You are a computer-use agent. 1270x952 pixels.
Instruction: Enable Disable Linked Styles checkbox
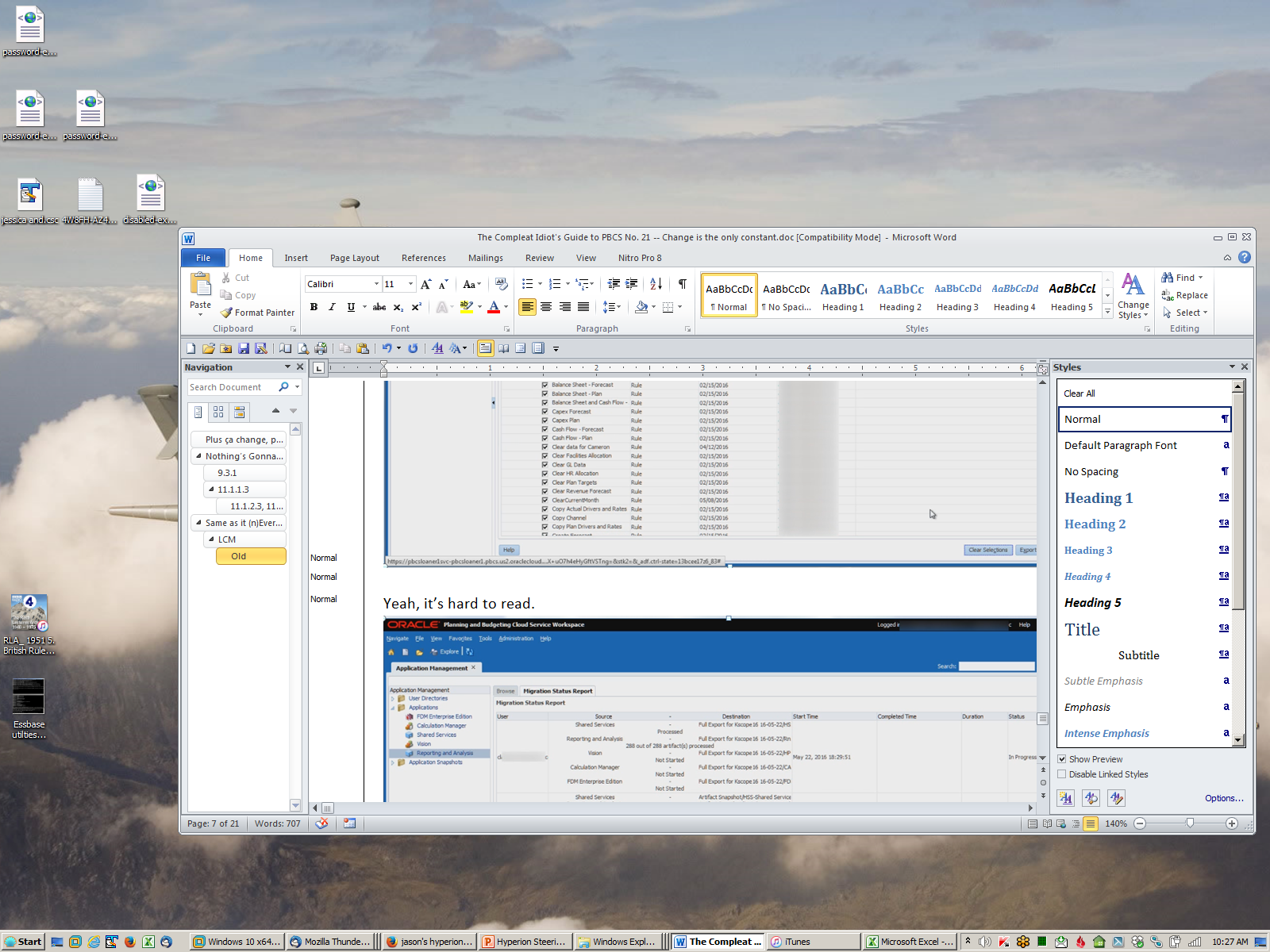[1062, 774]
